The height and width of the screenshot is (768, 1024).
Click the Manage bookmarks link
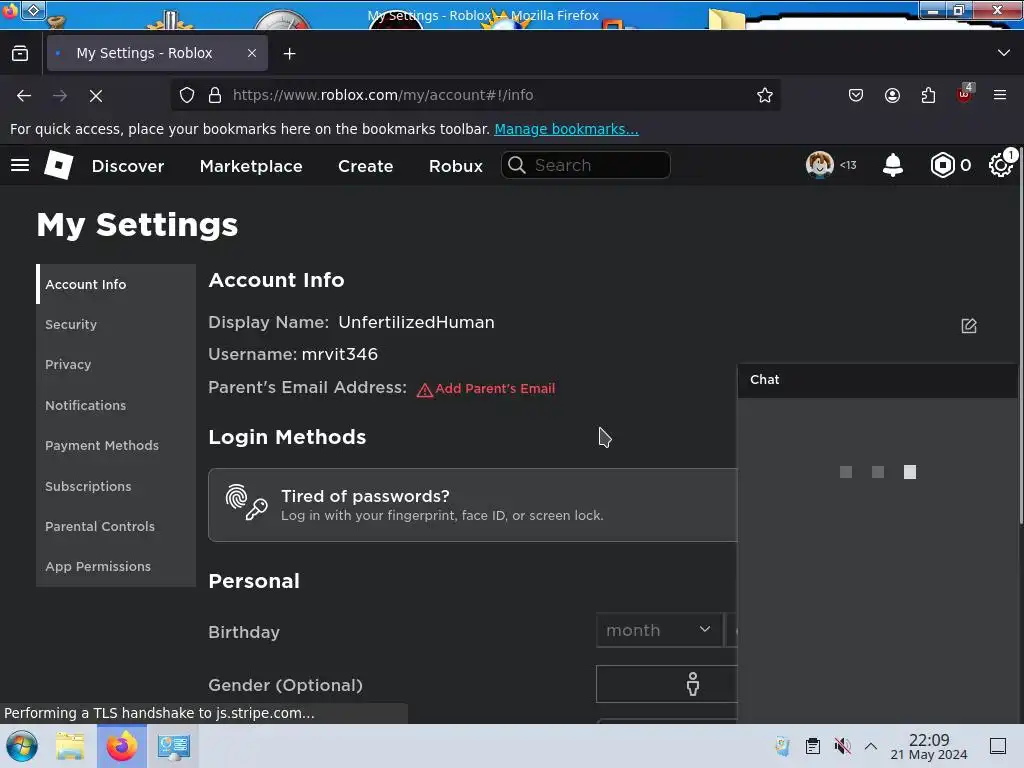coord(566,129)
